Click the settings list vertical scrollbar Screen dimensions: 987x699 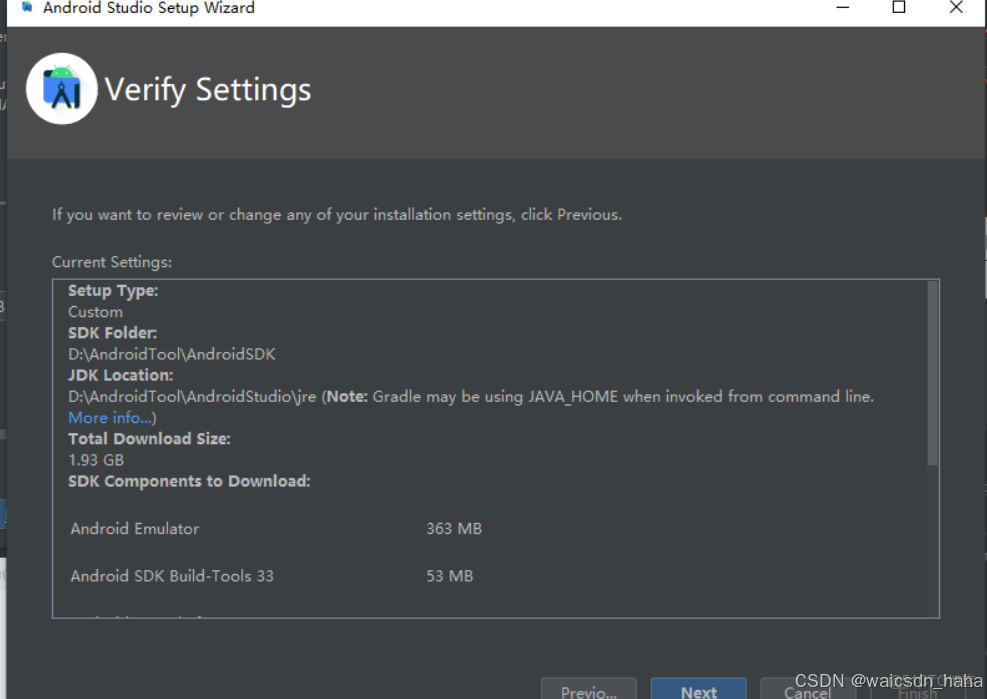932,373
